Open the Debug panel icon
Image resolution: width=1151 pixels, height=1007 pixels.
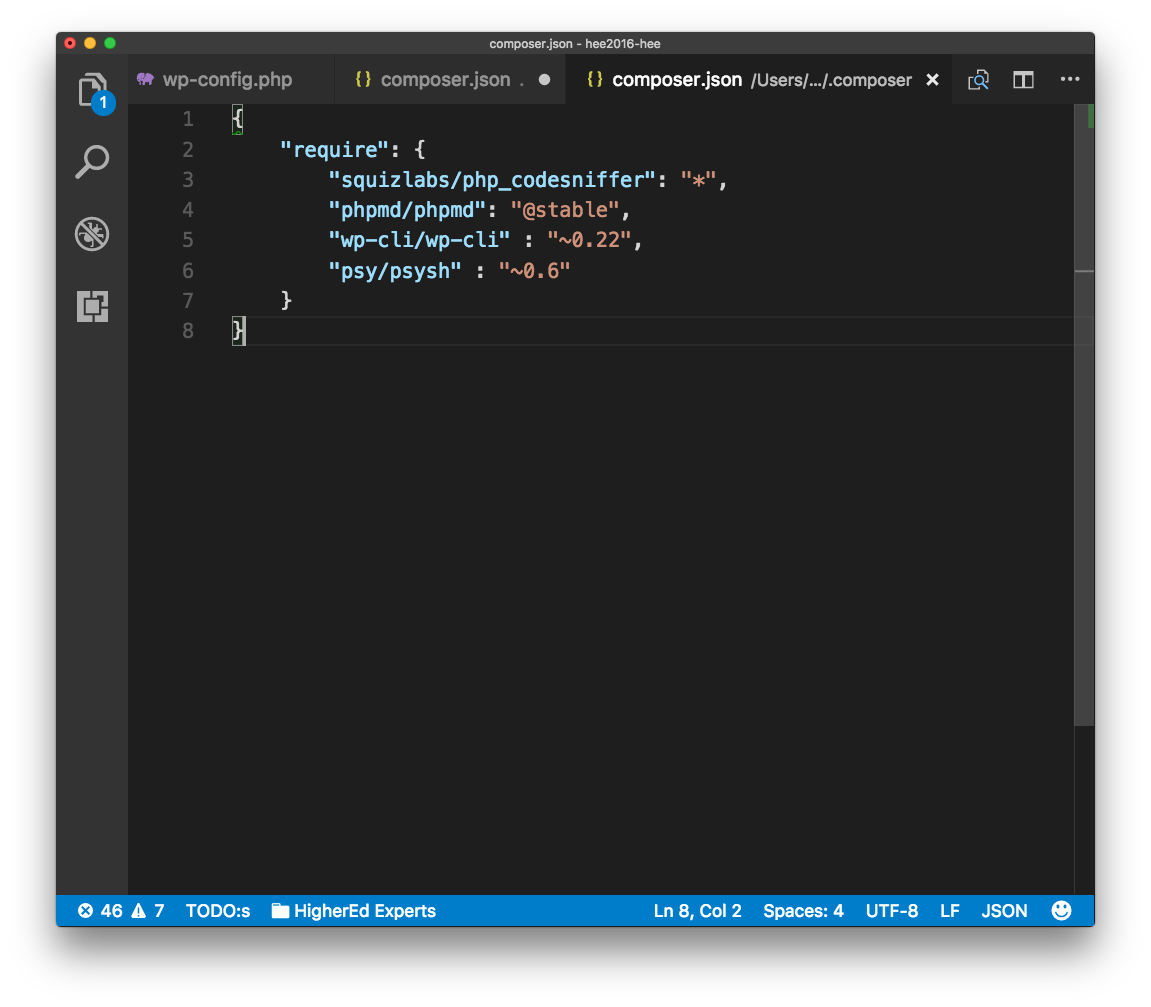[92, 234]
